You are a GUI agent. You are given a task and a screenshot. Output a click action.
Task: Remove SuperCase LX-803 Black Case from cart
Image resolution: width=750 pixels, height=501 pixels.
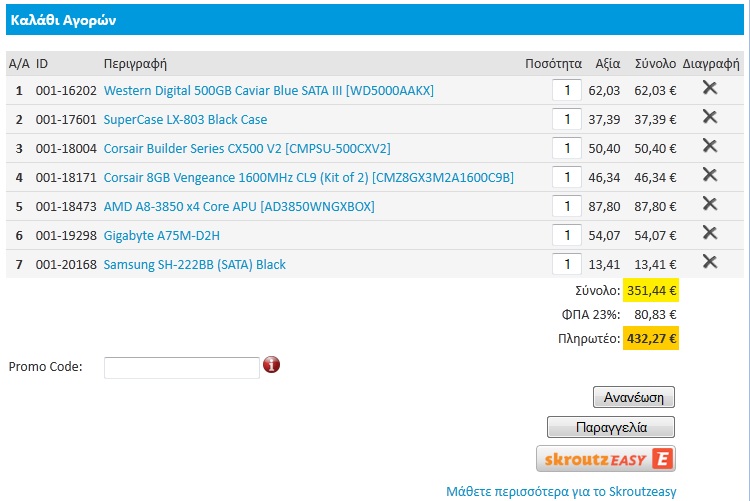pyautogui.click(x=710, y=117)
